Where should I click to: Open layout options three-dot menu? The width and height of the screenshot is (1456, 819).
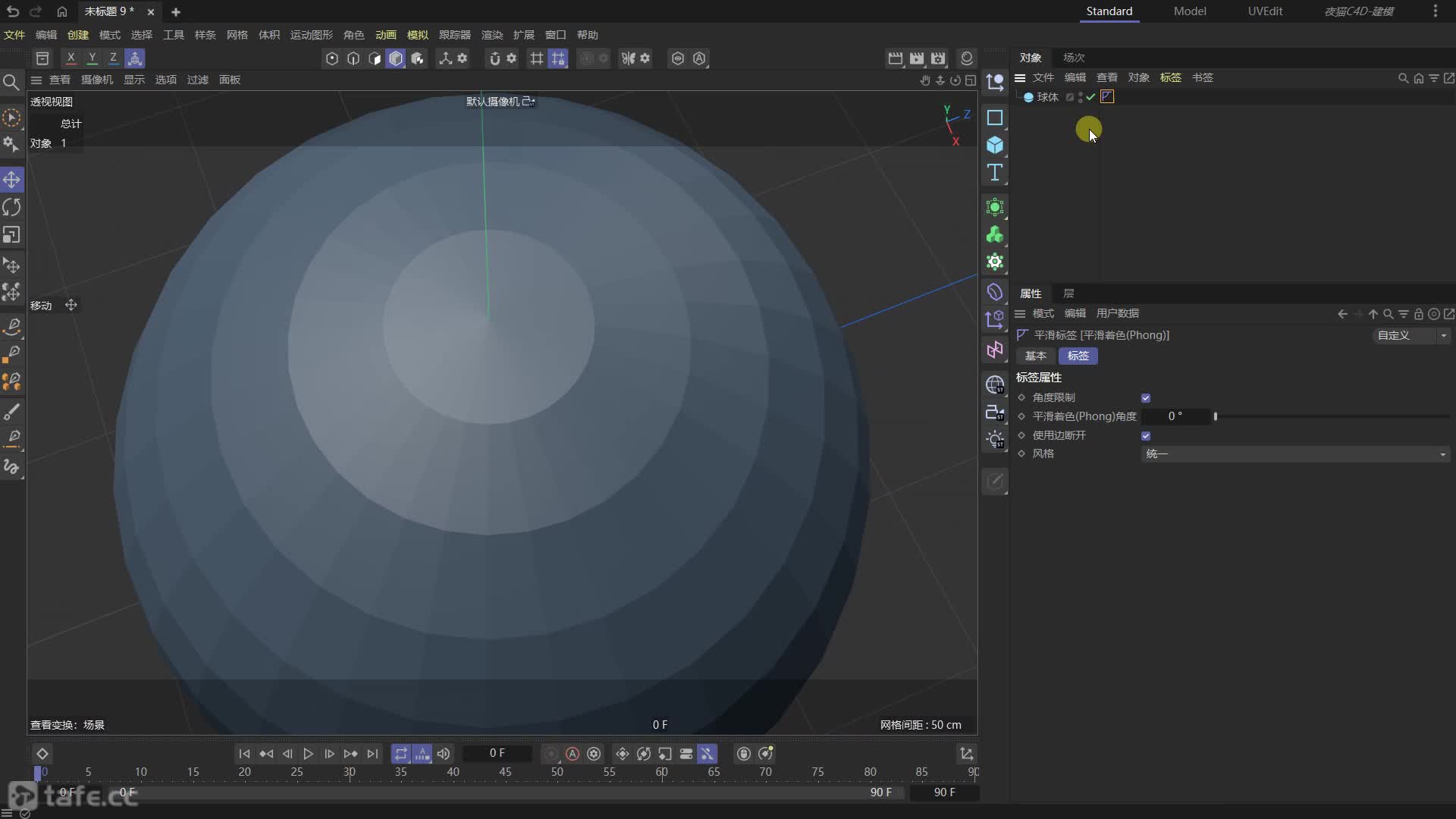[x=1436, y=11]
